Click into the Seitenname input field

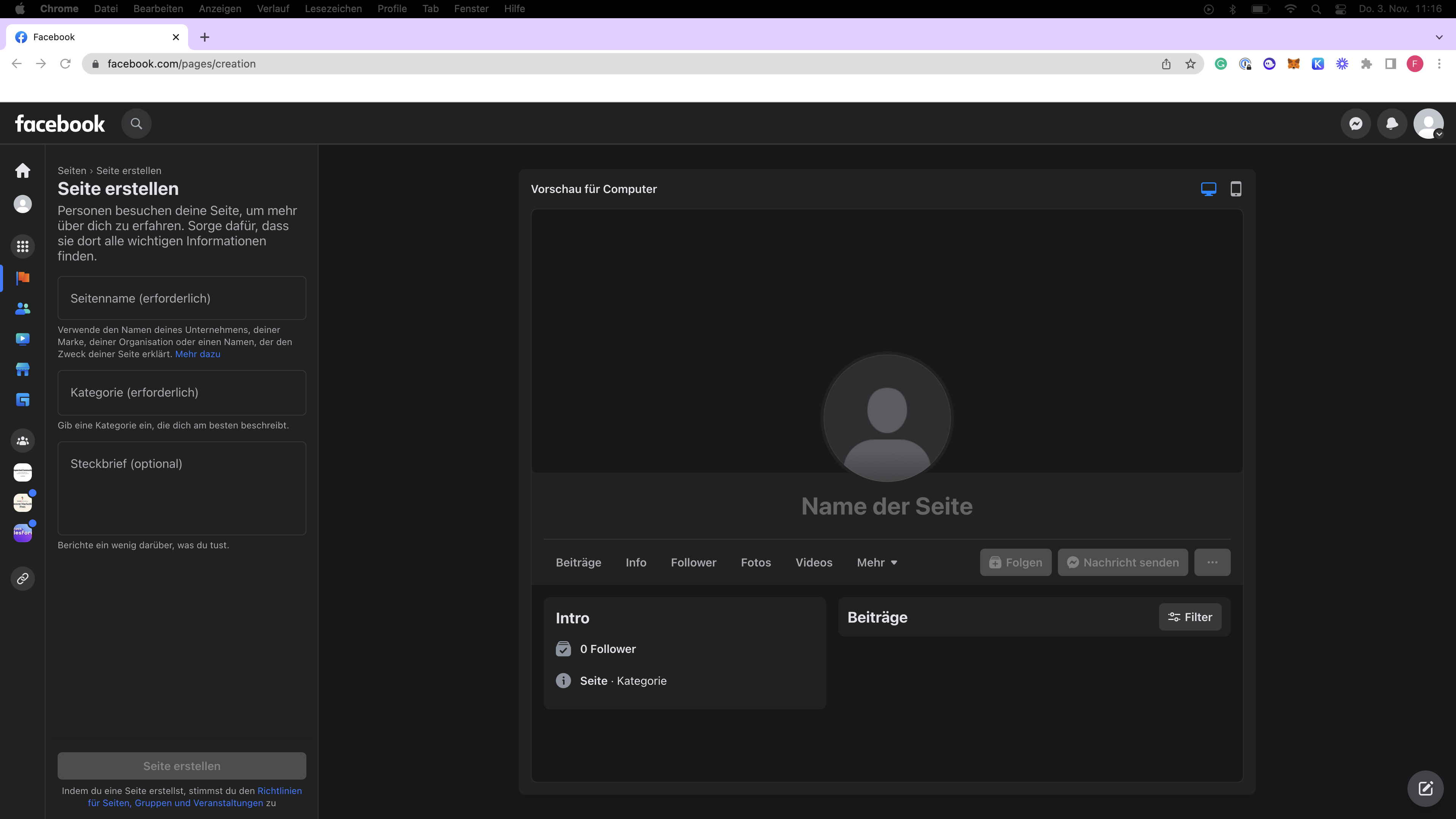pyautogui.click(x=182, y=298)
